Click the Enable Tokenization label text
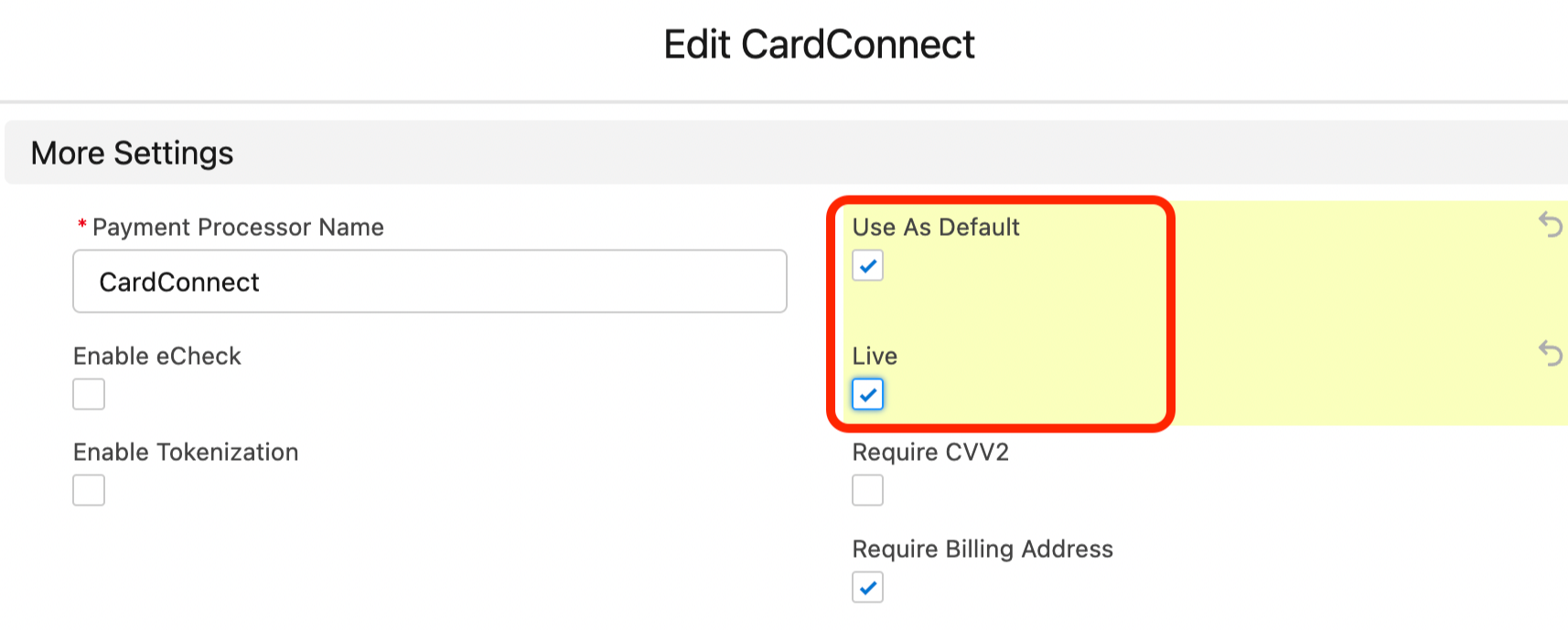 pos(186,453)
